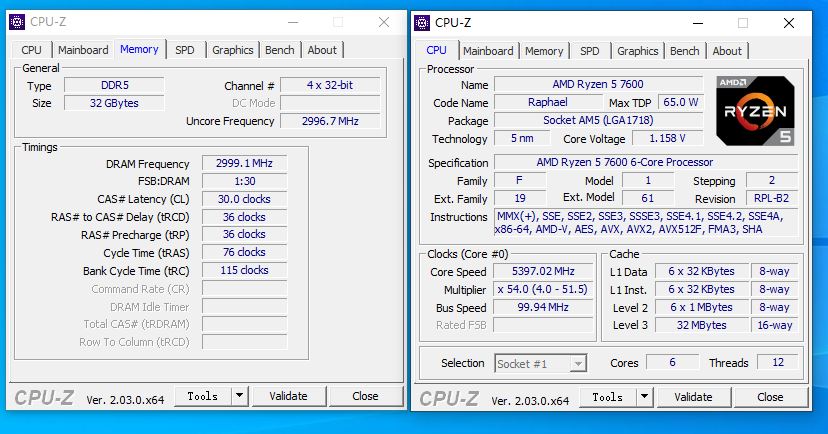Open the Graphics tab in the right window
828x434 pixels.
pos(638,51)
